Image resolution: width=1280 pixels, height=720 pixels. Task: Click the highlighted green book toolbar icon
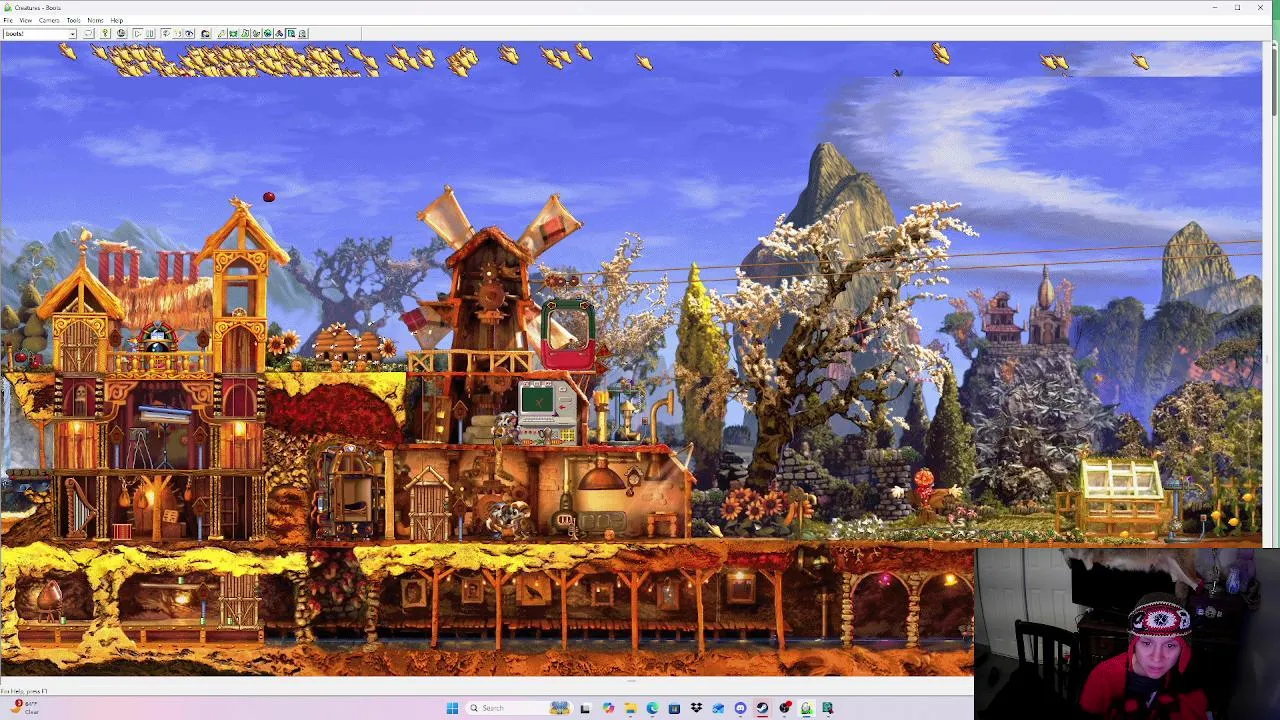pos(291,34)
